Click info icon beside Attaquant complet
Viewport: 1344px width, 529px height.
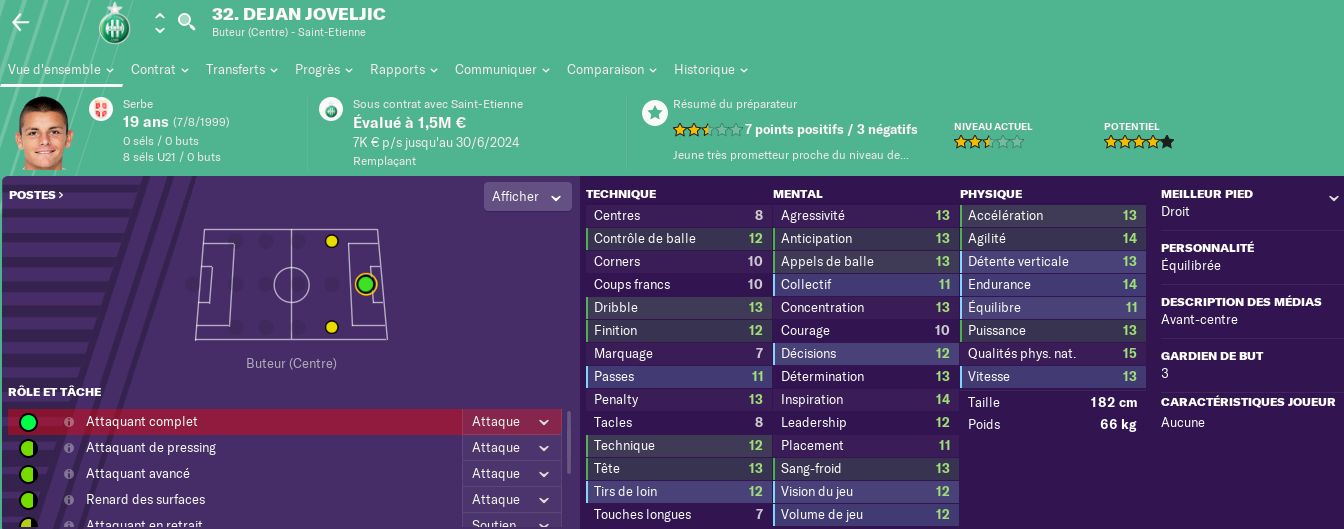point(69,422)
